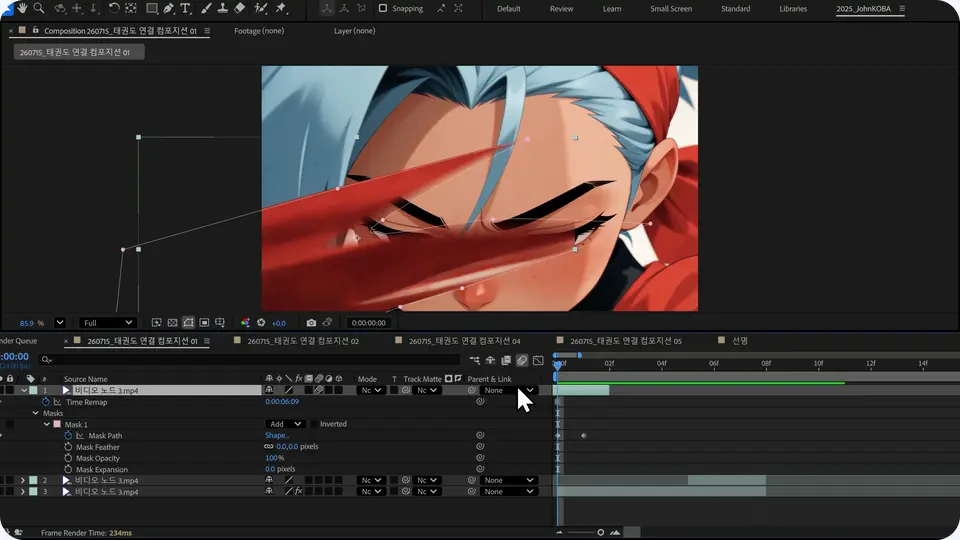This screenshot has width=960, height=540.
Task: Click the composition breadcrumb button ending in 01
Action: click(x=79, y=52)
